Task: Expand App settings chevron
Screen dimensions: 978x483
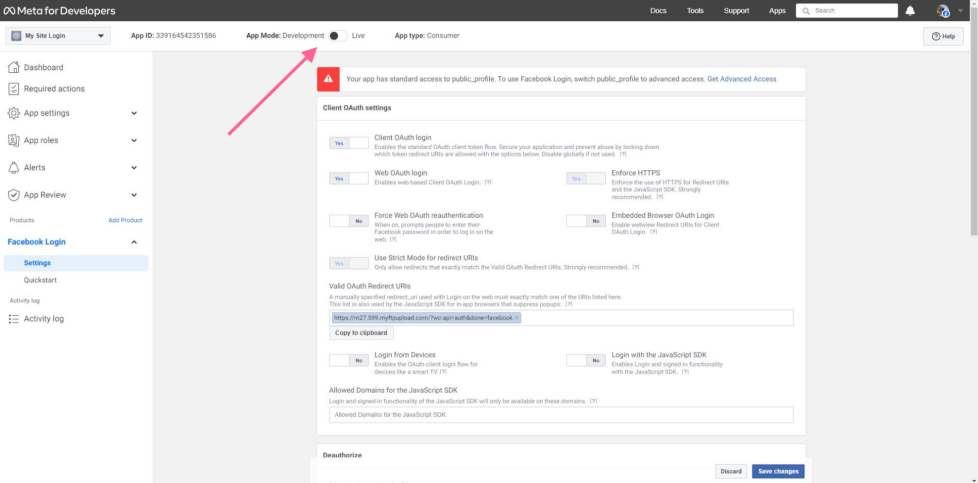Action: coord(134,113)
